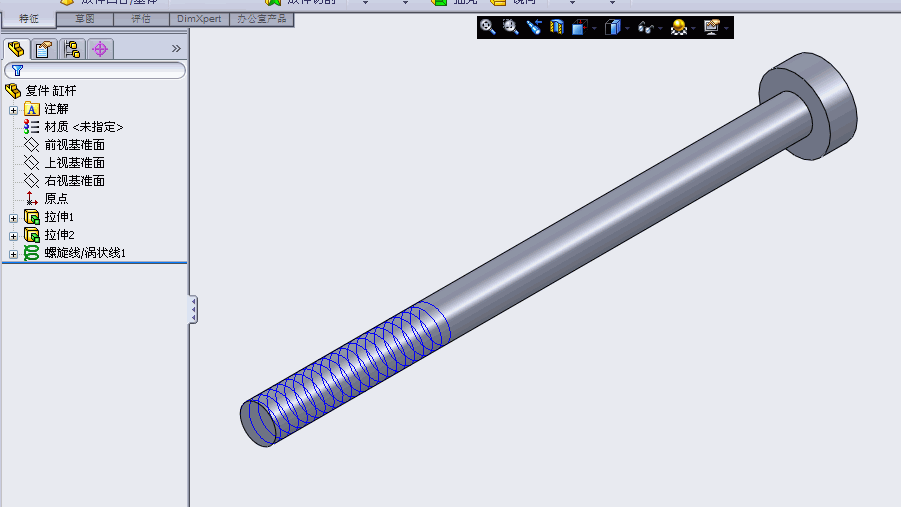901x507 pixels.
Task: Click the plane icon beside 上视基准面
Action: (x=32, y=163)
